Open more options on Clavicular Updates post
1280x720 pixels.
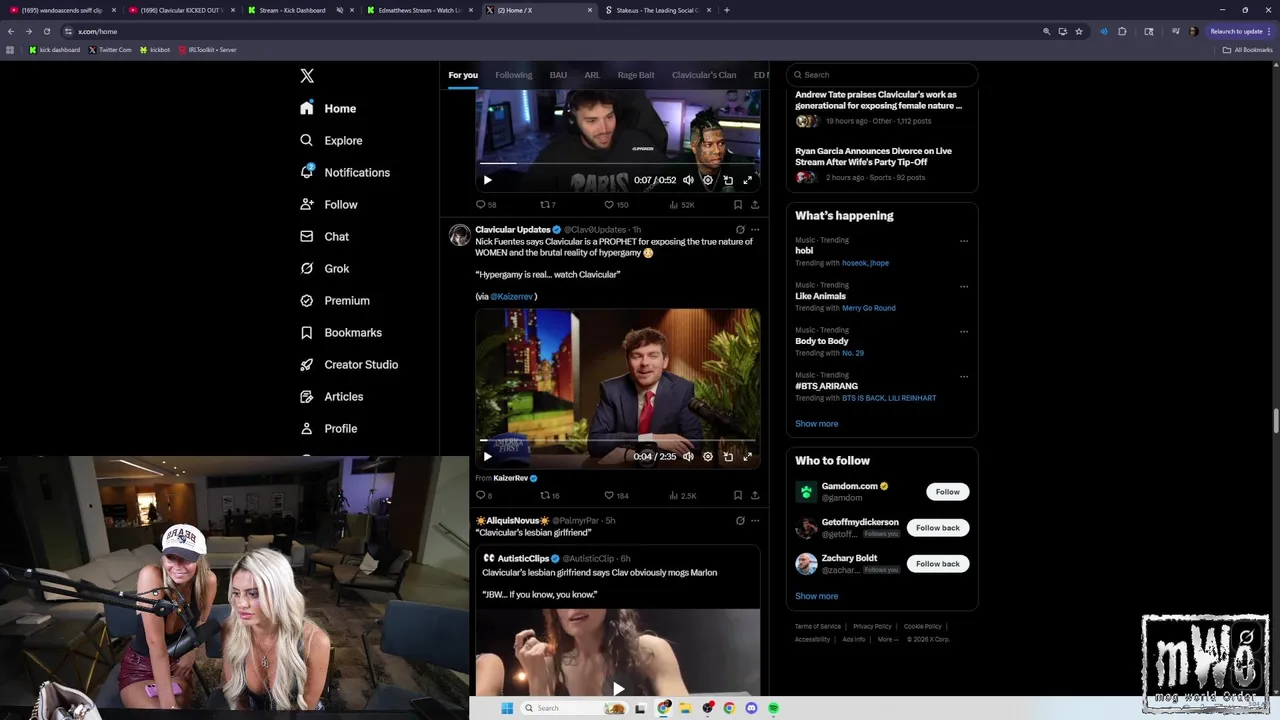pos(755,229)
